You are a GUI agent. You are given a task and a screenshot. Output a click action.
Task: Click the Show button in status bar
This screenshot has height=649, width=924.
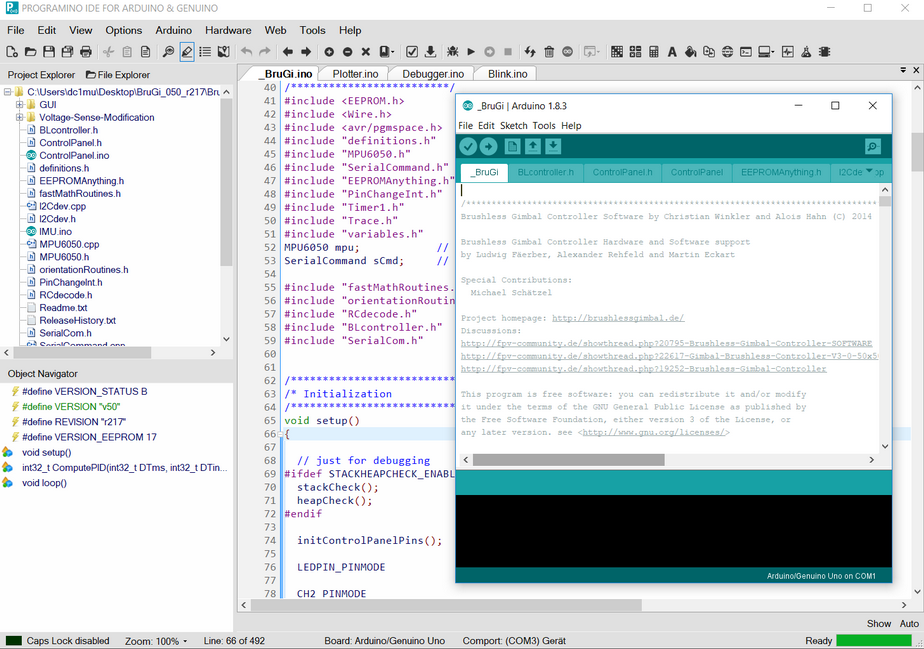(x=879, y=623)
